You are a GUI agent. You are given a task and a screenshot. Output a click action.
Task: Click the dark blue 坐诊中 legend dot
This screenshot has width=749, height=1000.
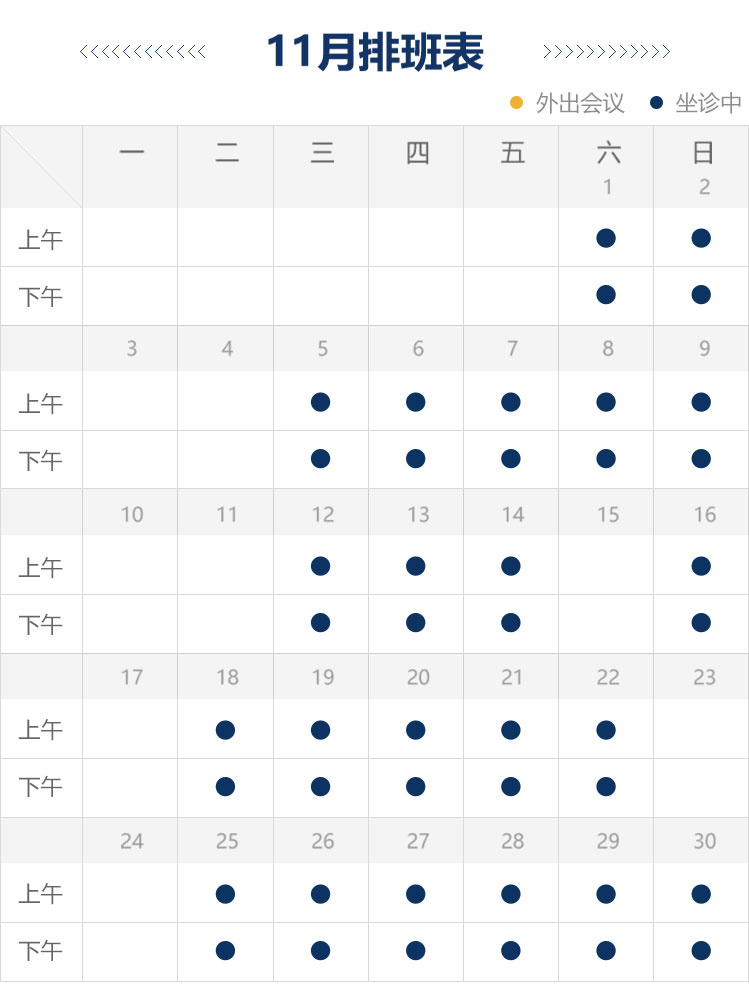pos(656,102)
